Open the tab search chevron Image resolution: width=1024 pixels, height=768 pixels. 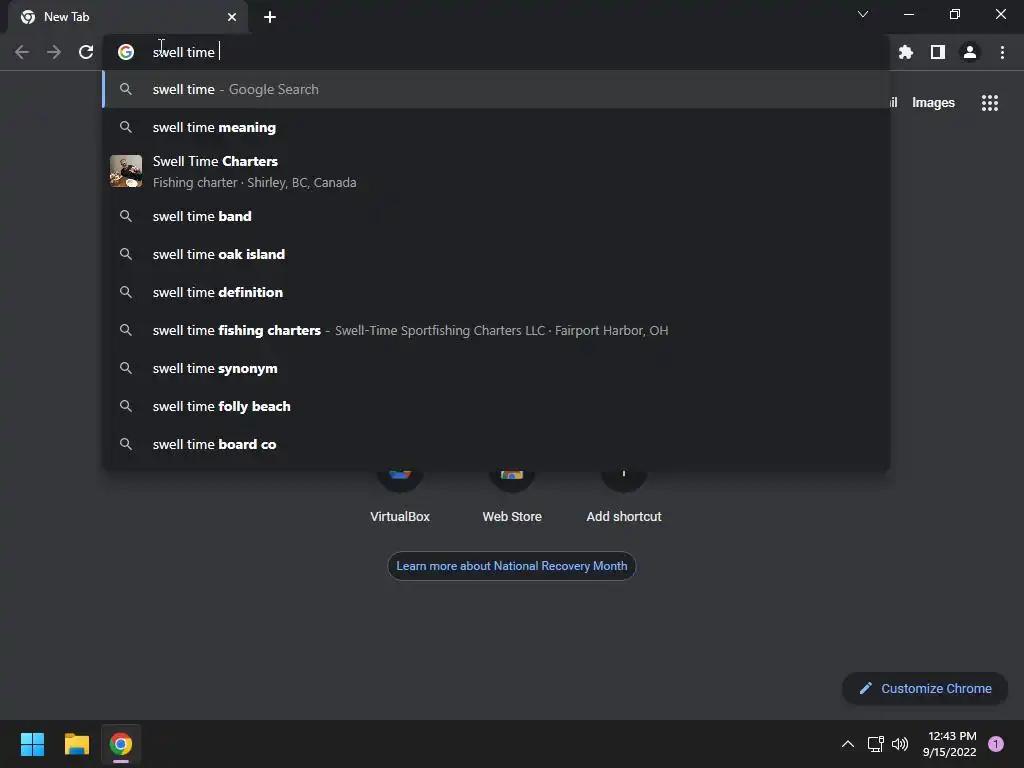click(x=863, y=14)
